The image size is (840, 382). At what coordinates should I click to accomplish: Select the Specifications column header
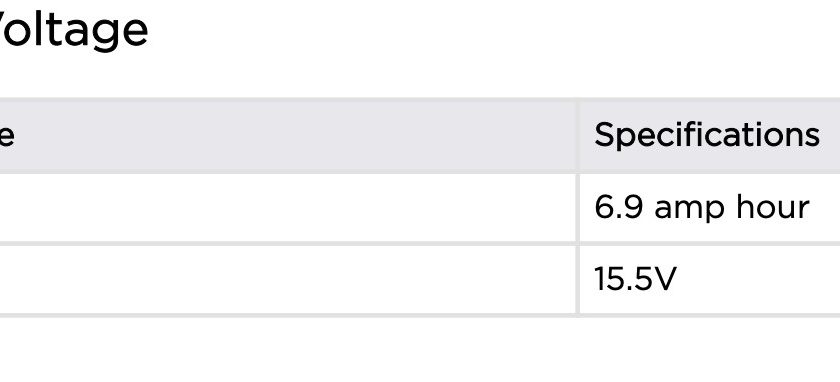point(707,134)
